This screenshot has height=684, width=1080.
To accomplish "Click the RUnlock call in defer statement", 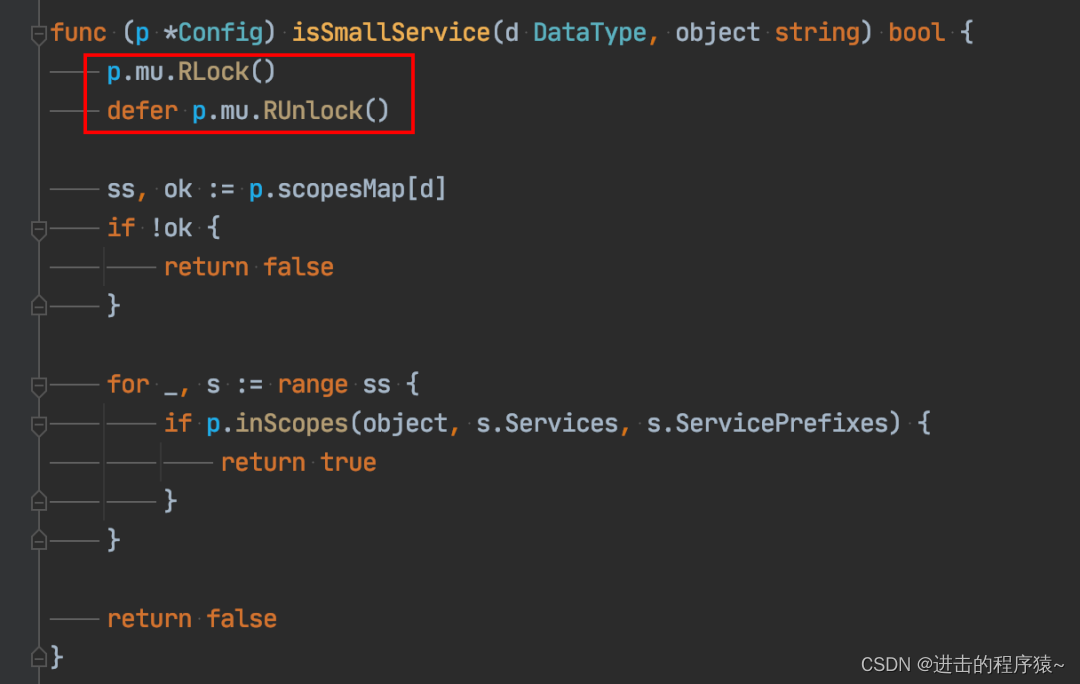I will coord(312,111).
